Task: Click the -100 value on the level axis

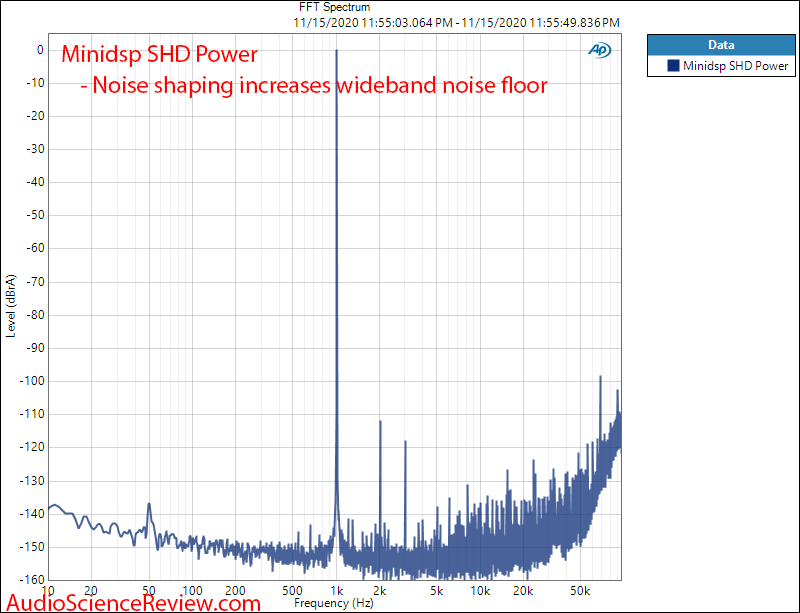Action: [x=32, y=381]
